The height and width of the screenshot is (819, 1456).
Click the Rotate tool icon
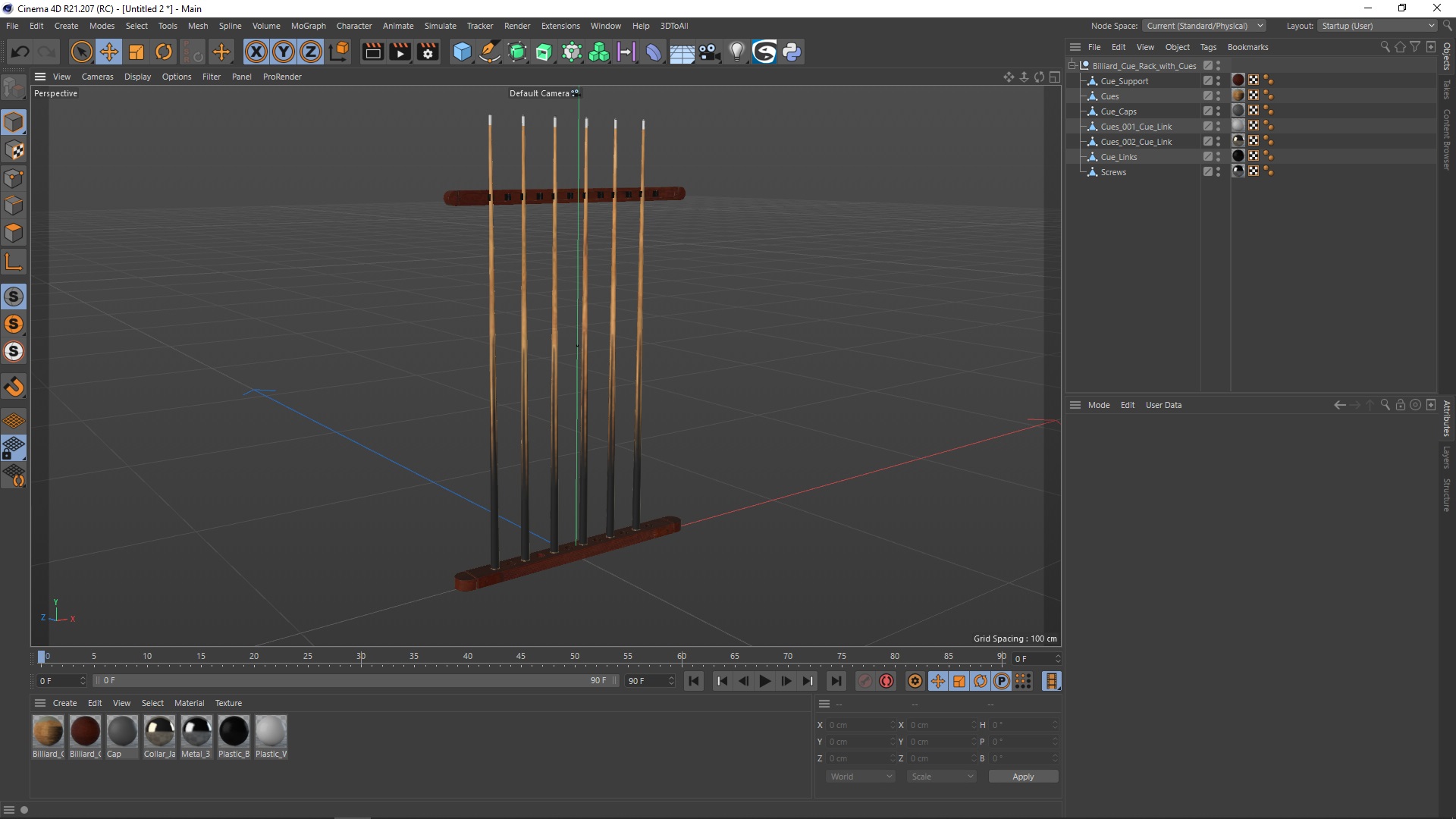tap(164, 51)
